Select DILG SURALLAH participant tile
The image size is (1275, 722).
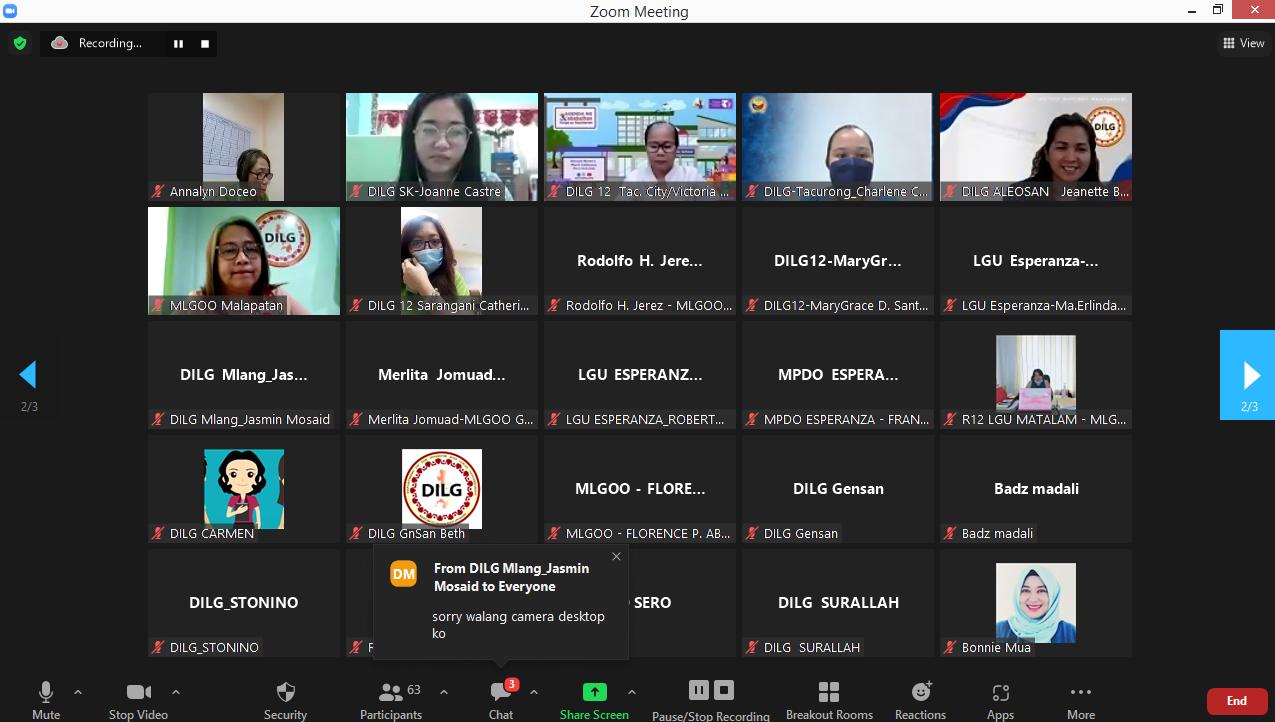point(838,603)
